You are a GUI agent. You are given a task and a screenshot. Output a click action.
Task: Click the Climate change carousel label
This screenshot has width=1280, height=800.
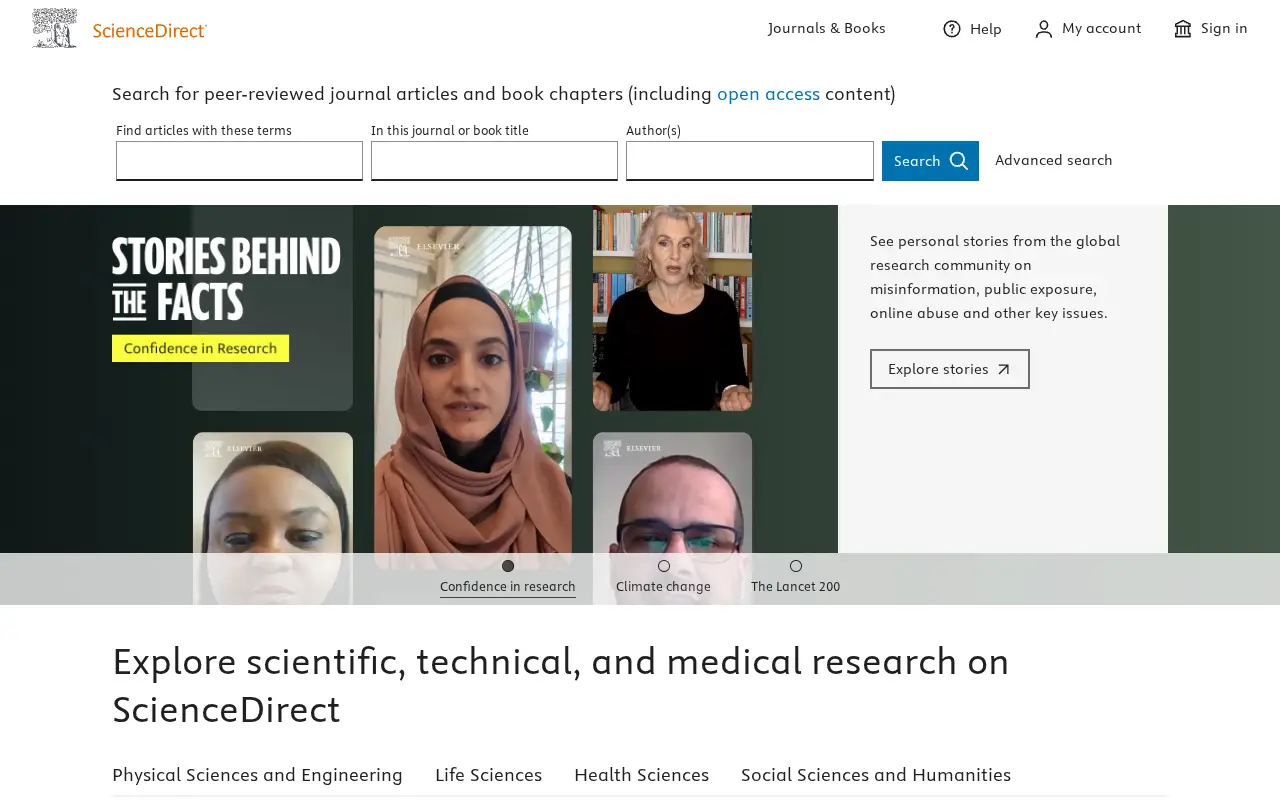(x=663, y=587)
